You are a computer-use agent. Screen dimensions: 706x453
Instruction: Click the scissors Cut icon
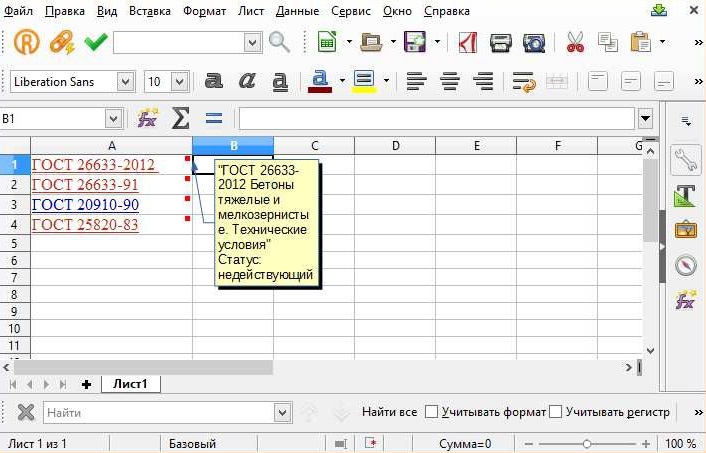point(575,42)
